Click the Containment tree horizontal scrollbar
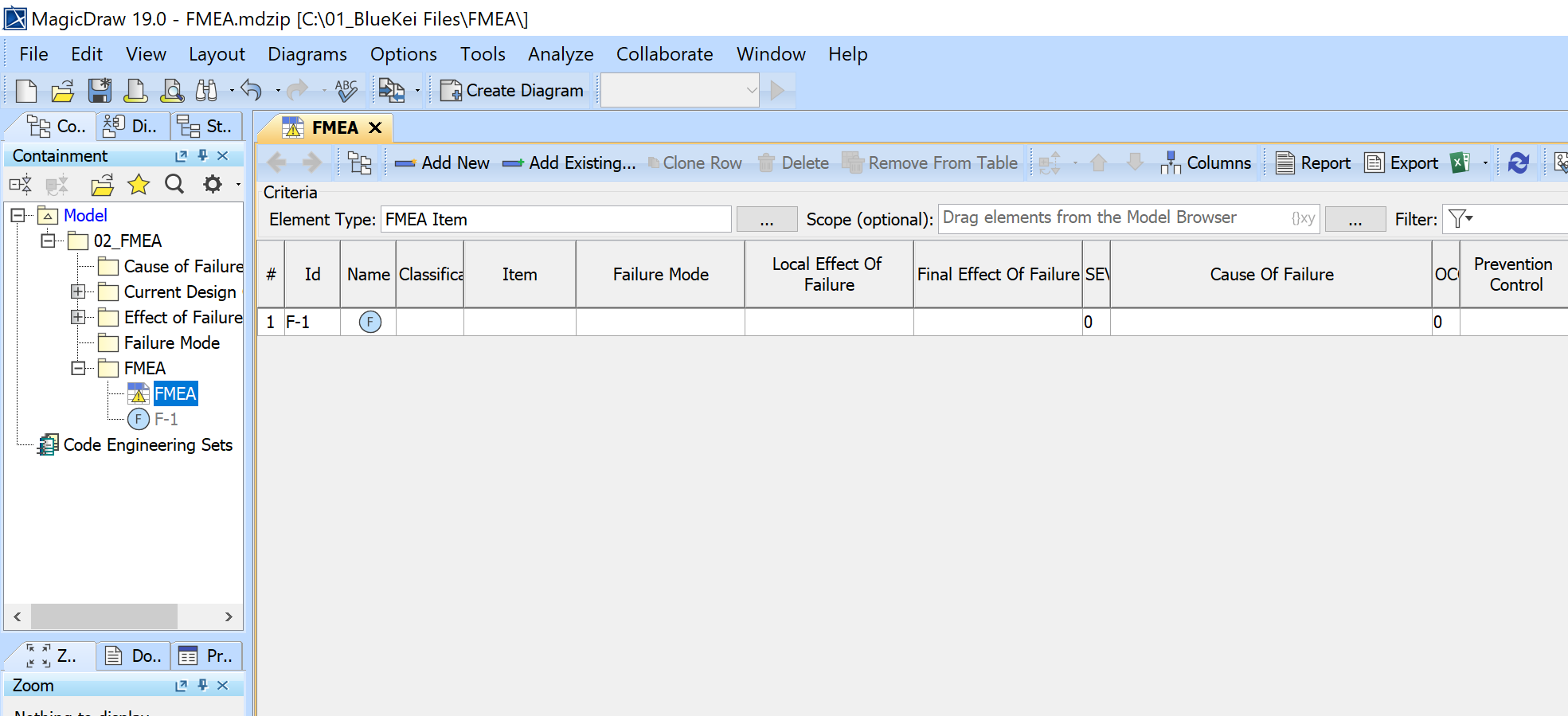 [x=104, y=616]
